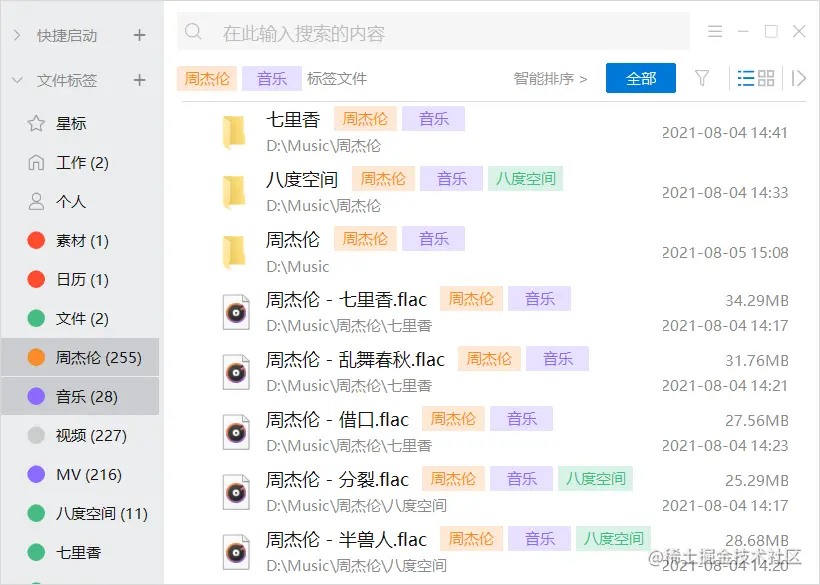Viewport: 820px width, 585px height.
Task: Open the 七里香 folder icon
Action: (x=234, y=132)
